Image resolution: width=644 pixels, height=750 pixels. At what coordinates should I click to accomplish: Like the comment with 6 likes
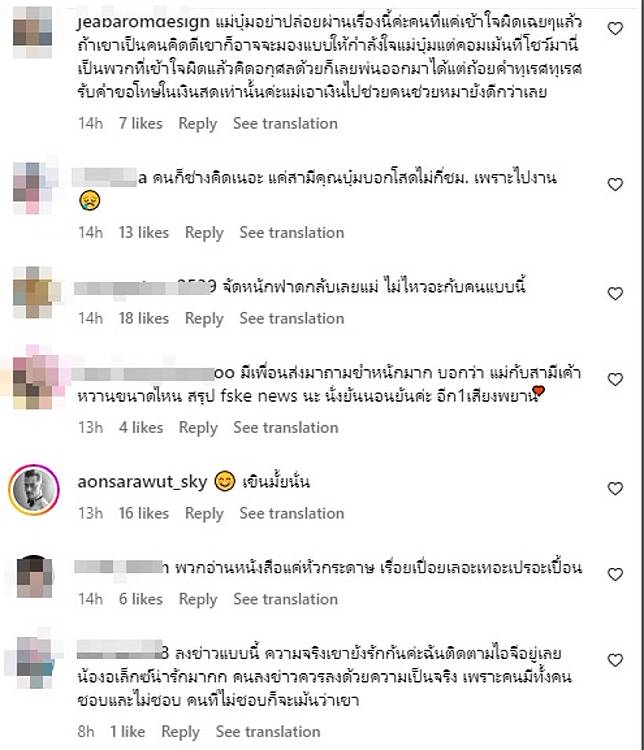615,574
